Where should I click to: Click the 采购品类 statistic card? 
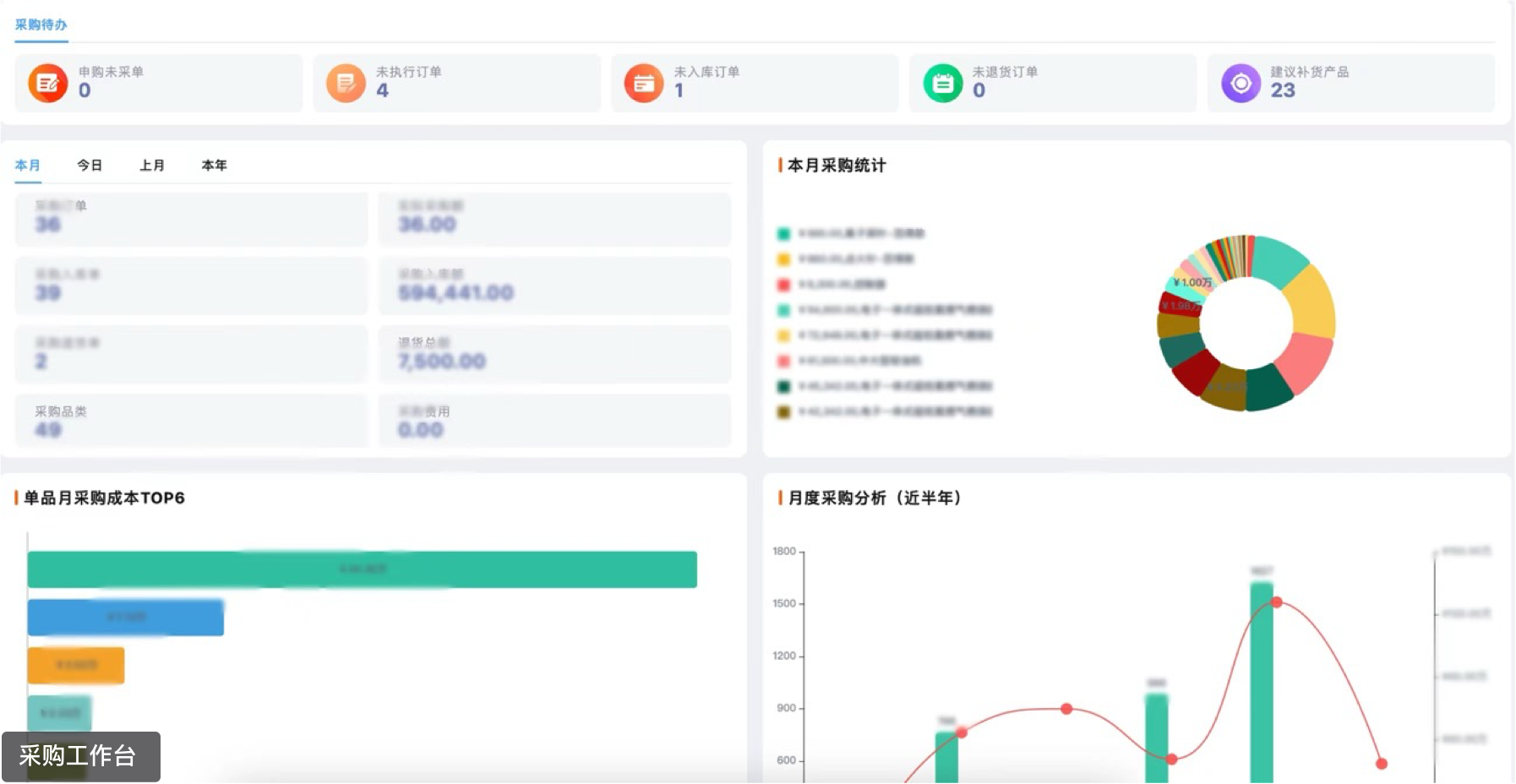click(192, 421)
